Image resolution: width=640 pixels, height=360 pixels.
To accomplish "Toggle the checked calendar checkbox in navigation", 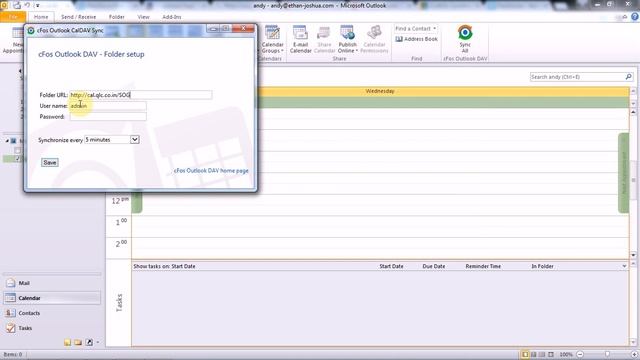I will [x=18, y=159].
